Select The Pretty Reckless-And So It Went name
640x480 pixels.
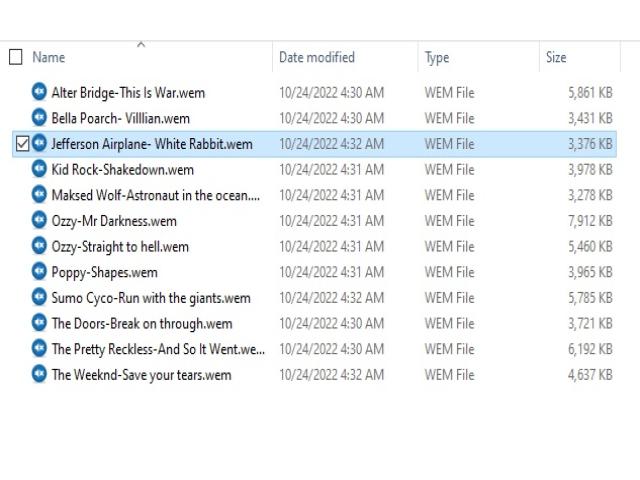tap(158, 349)
